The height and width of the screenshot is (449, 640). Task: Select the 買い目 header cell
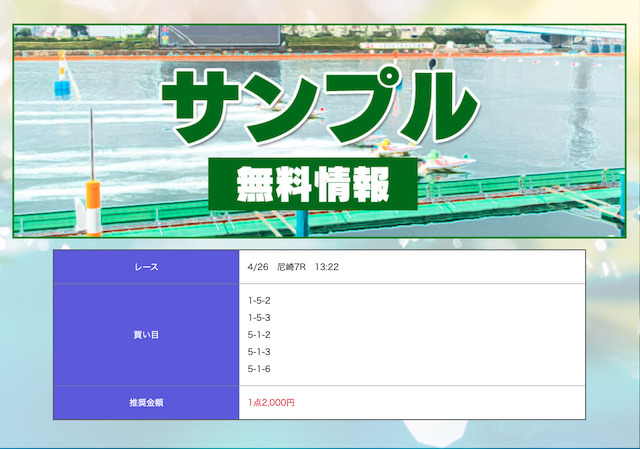pyautogui.click(x=146, y=335)
